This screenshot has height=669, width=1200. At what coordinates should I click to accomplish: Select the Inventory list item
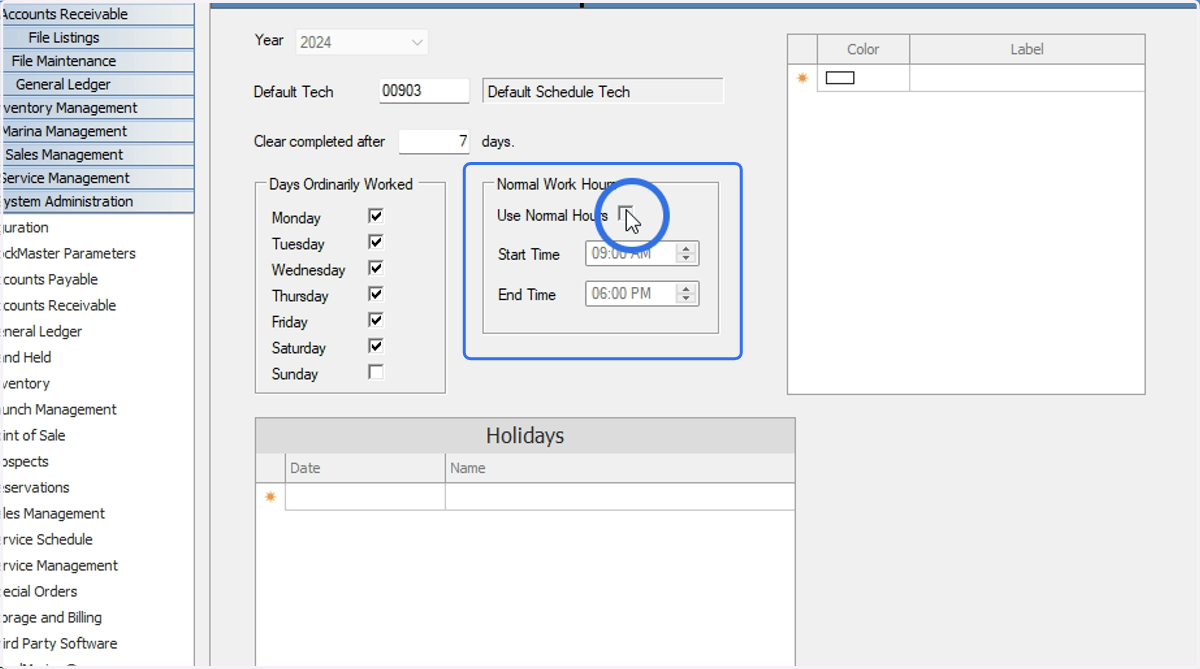coord(25,383)
